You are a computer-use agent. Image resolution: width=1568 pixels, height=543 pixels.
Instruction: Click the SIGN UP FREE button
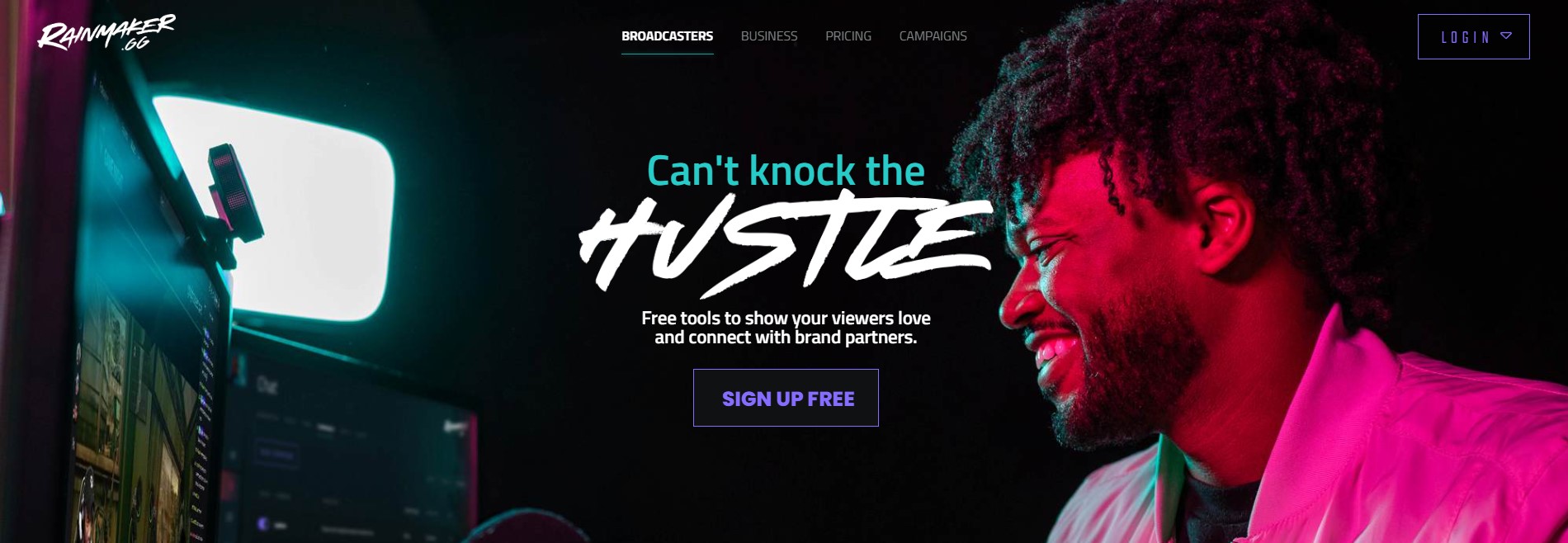pyautogui.click(x=786, y=398)
